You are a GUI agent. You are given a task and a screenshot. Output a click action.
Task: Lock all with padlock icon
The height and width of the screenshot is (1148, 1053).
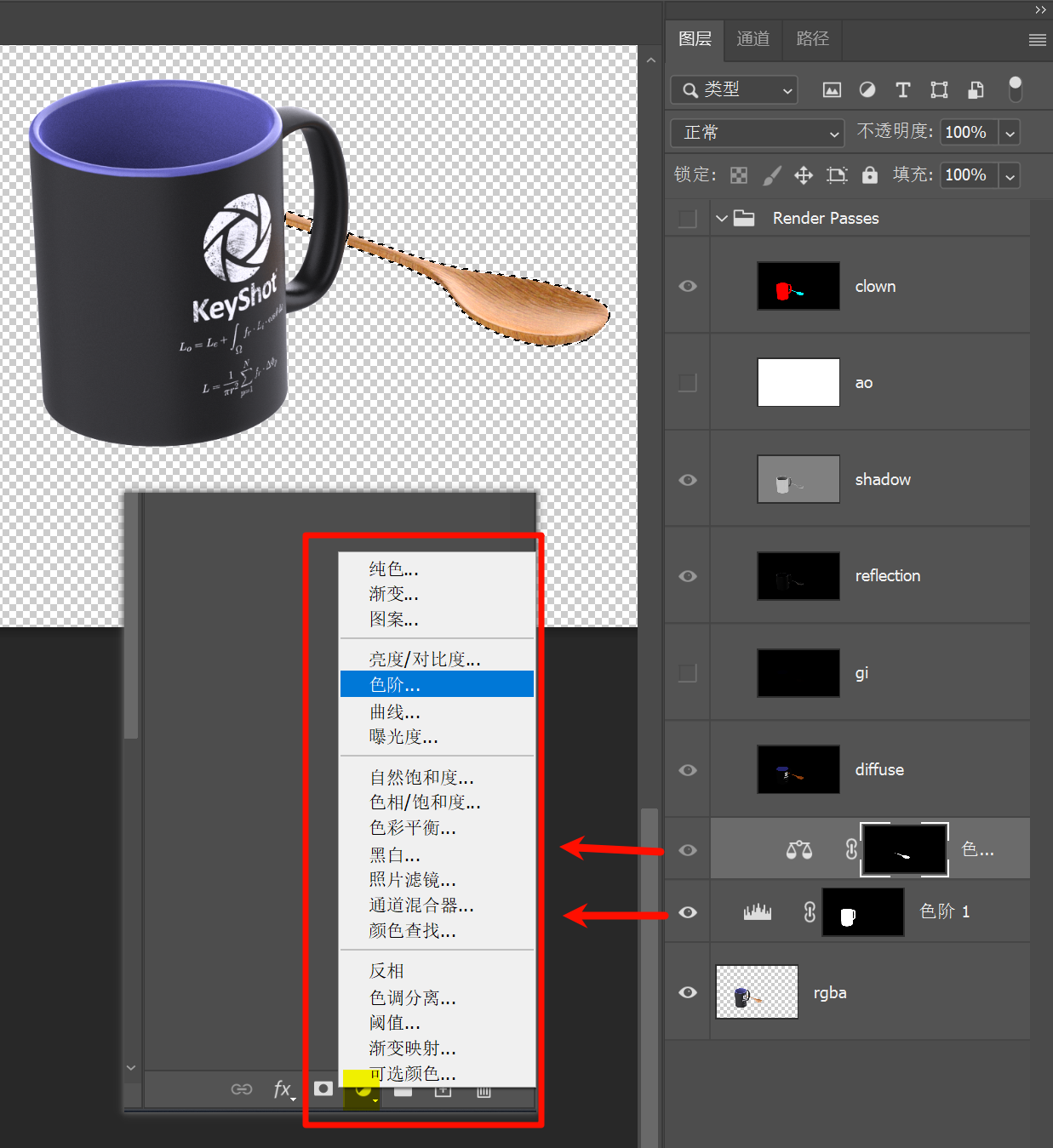(x=869, y=175)
